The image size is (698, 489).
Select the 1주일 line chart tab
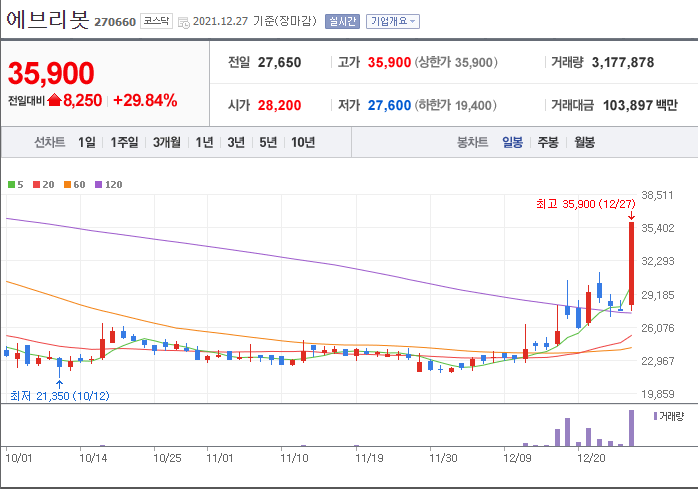124,143
